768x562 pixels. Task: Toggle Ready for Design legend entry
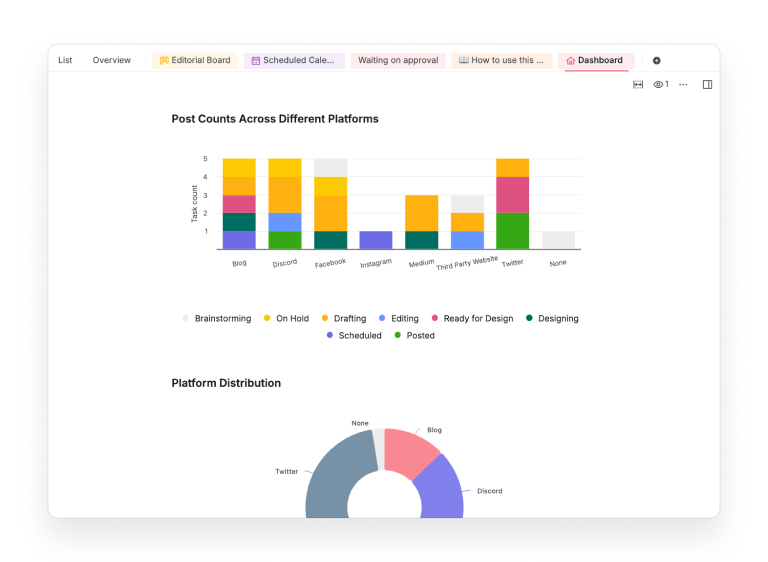pos(472,318)
